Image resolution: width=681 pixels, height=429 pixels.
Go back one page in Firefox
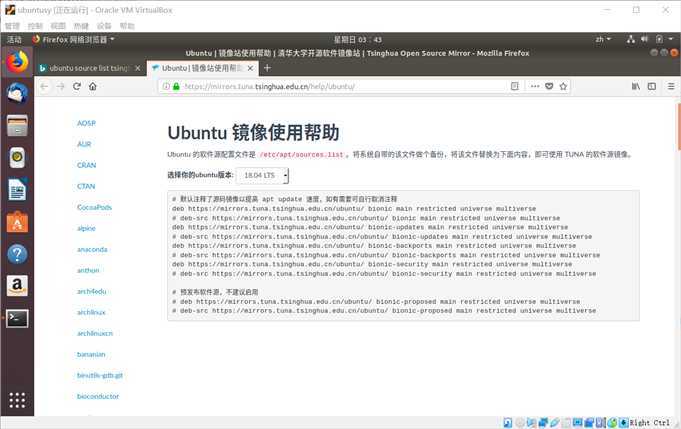click(44, 86)
